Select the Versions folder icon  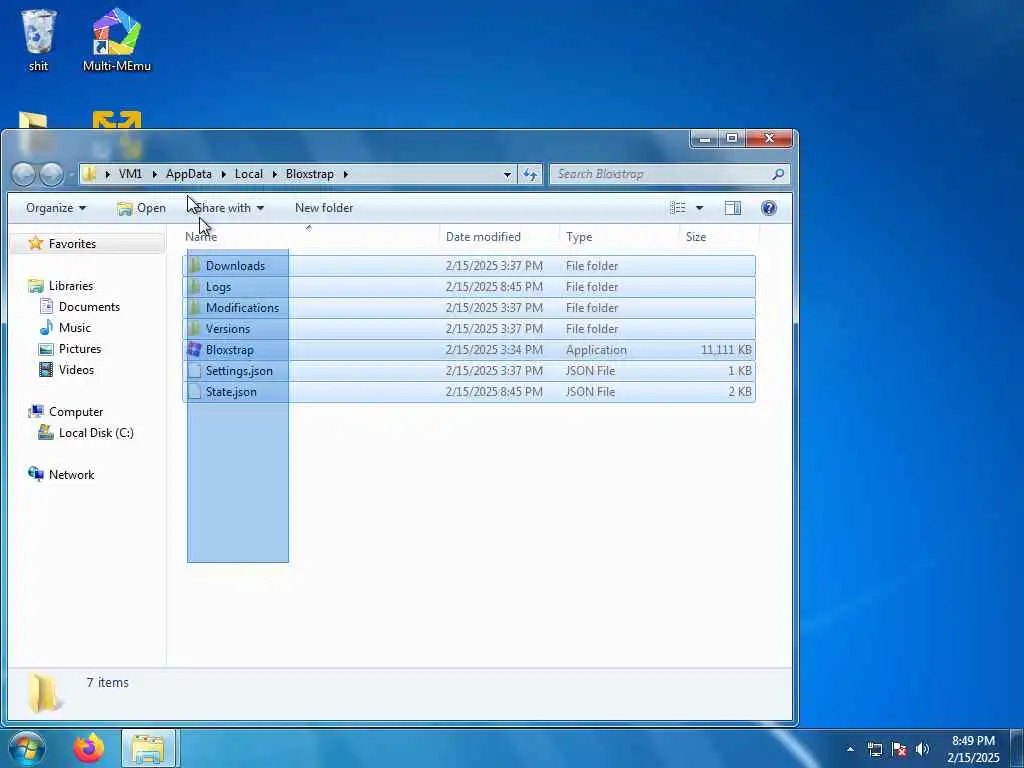[x=195, y=328]
